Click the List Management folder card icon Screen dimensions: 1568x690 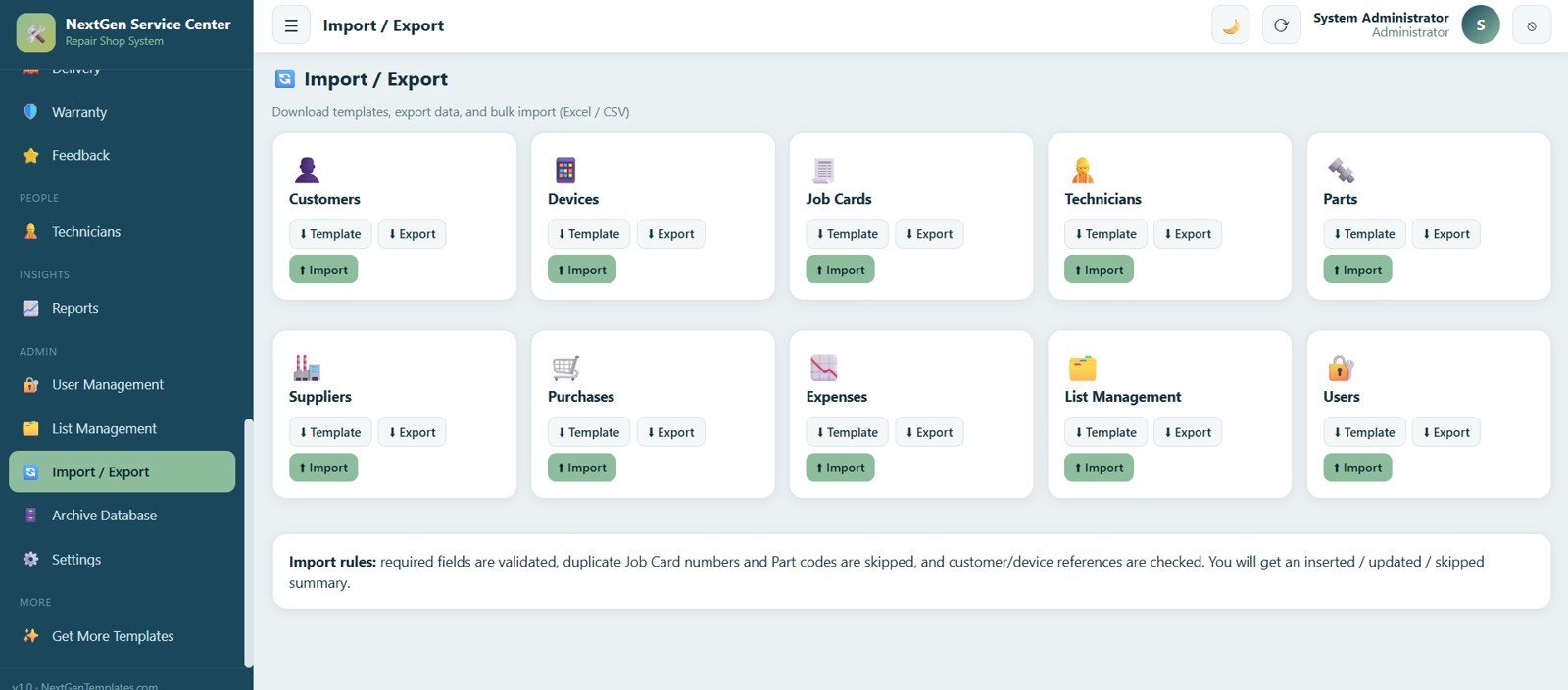(1082, 368)
